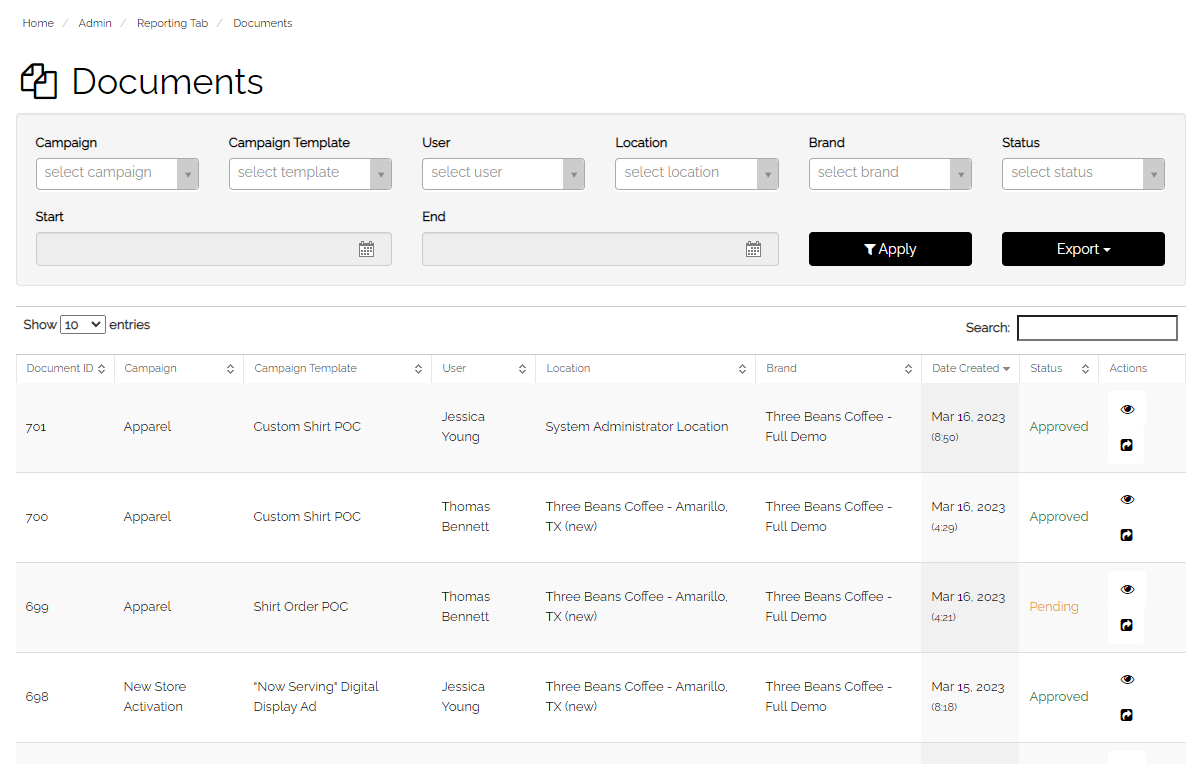Image resolution: width=1200 pixels, height=764 pixels.
Task: Sort by Status column arrows
Action: click(1085, 369)
